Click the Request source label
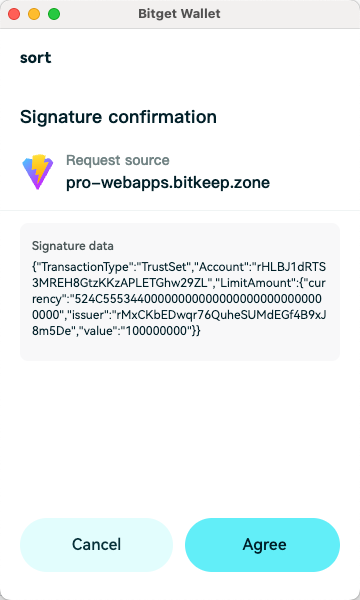The width and height of the screenshot is (360, 600). pos(118,160)
